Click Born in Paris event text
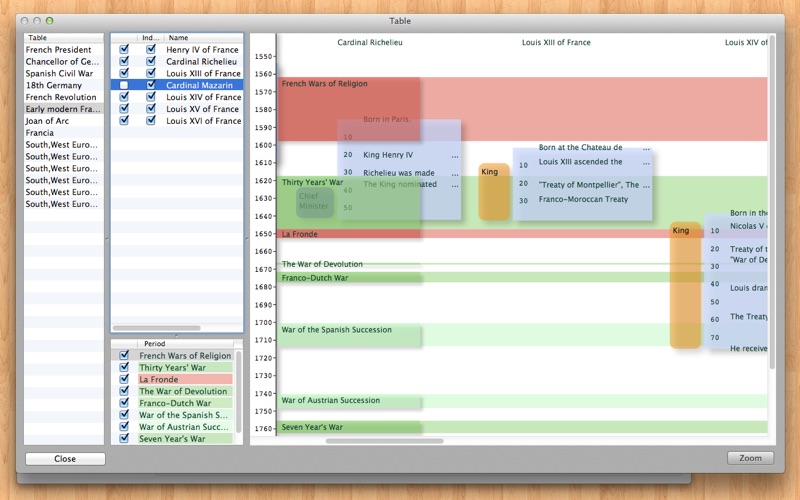Image resolution: width=800 pixels, height=500 pixels. tap(387, 119)
